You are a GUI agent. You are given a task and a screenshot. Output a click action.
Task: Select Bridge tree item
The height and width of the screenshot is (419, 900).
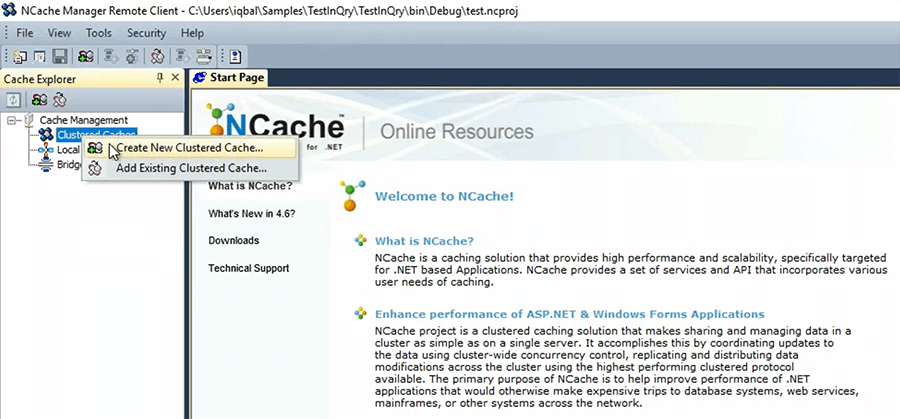coord(69,165)
